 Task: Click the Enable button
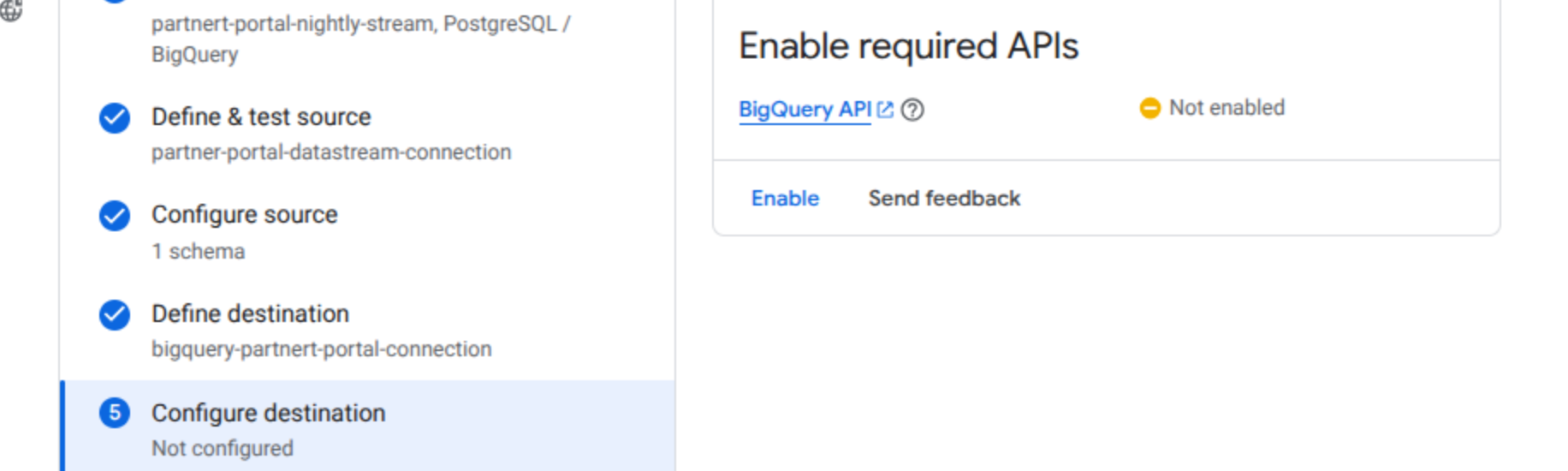coord(785,199)
